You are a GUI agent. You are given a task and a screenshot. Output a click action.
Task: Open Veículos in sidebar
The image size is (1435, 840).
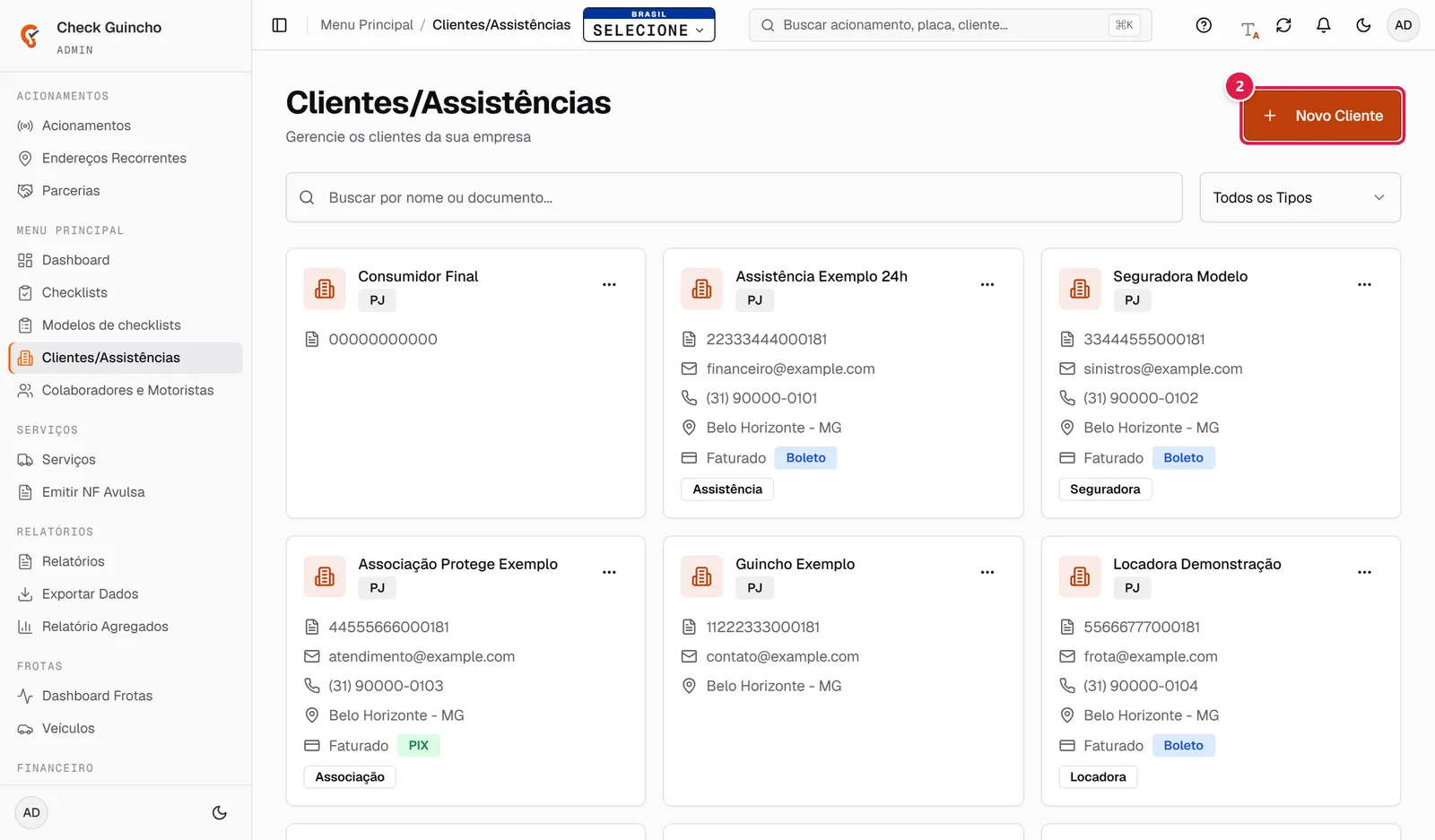pos(126,729)
